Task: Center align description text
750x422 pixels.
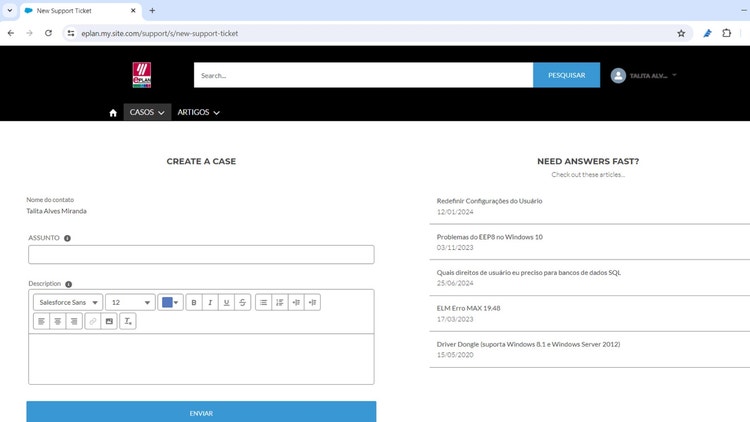Action: tap(57, 321)
